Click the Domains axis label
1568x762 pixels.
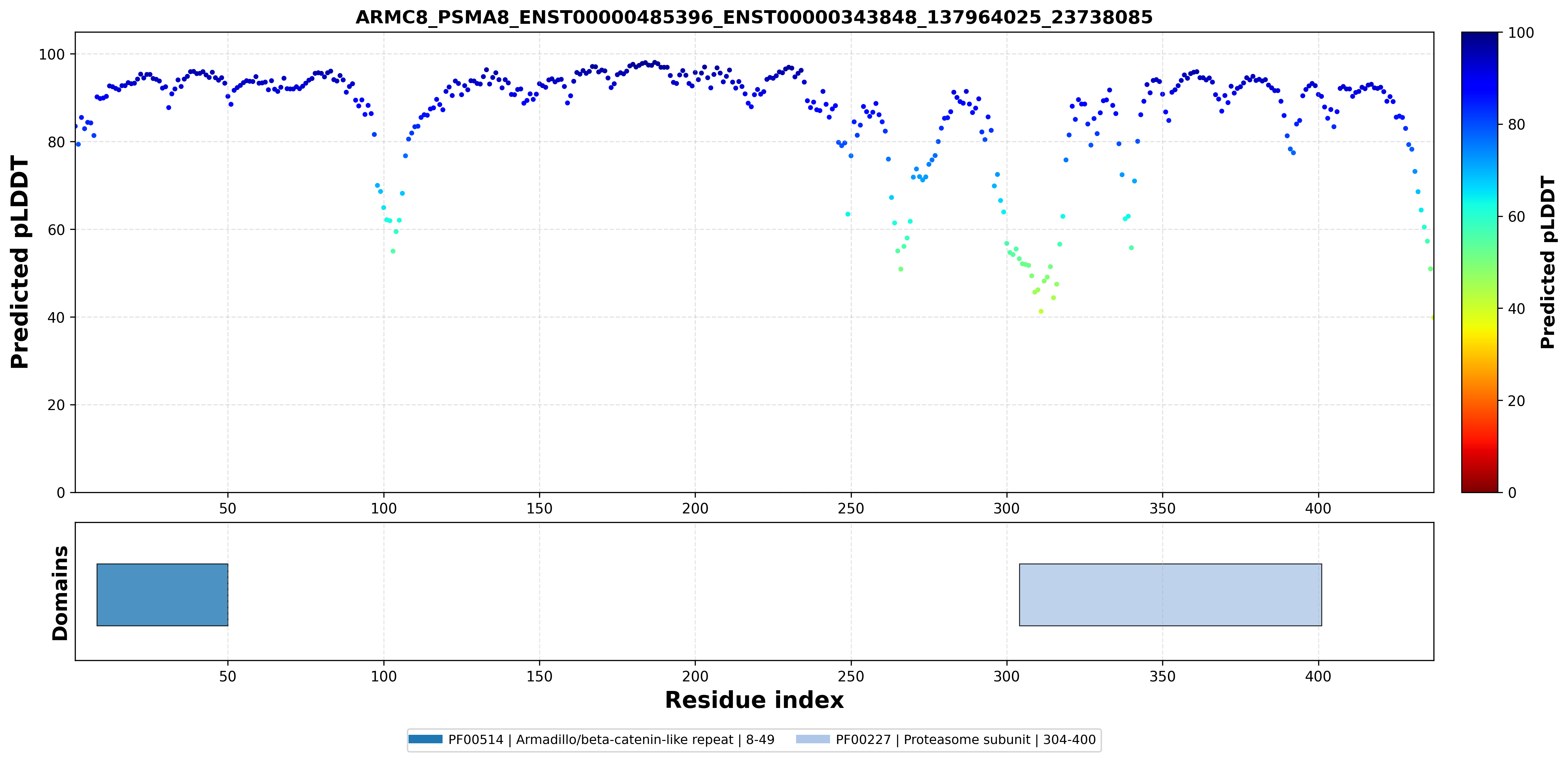(x=60, y=593)
